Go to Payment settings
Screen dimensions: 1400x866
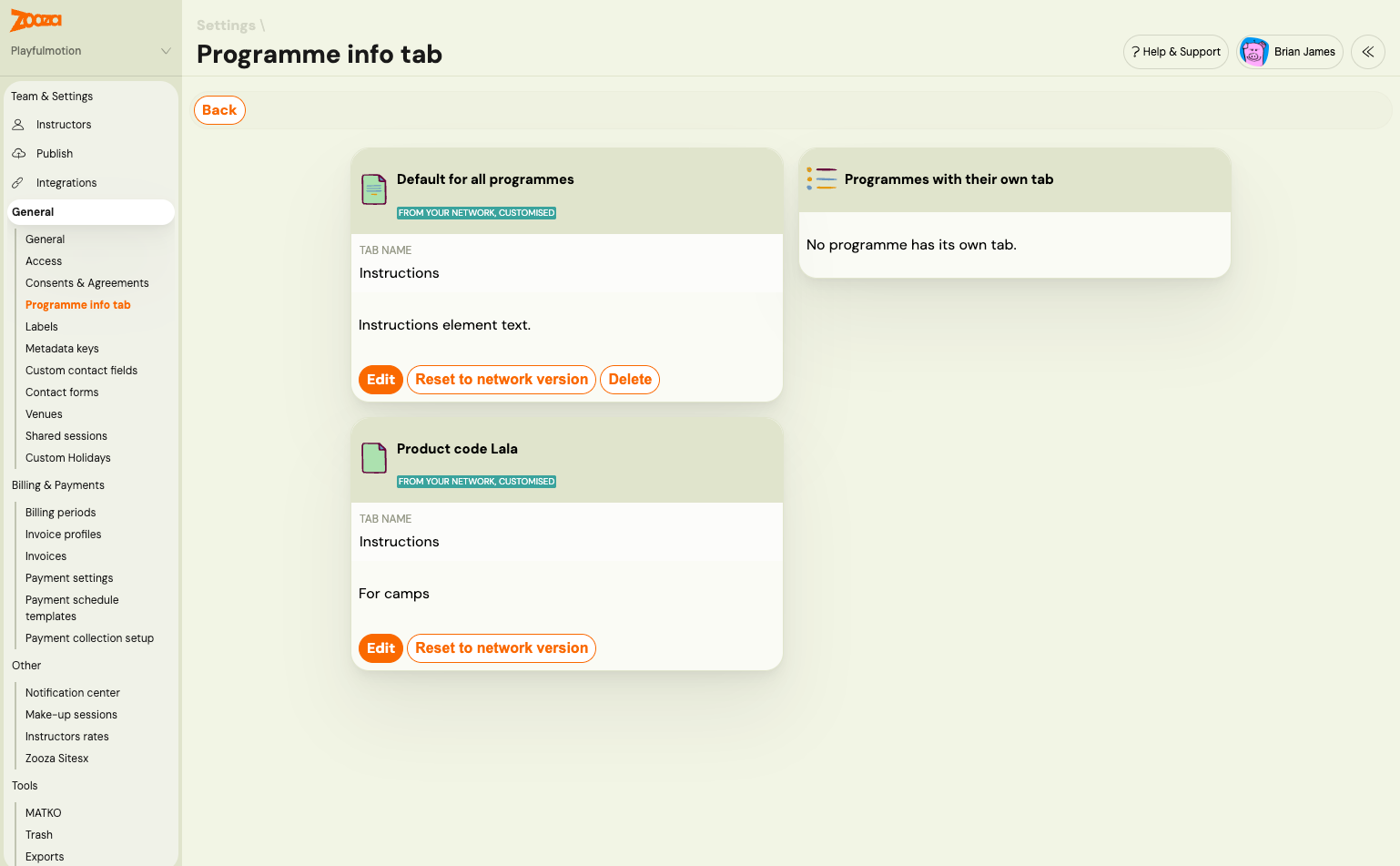tap(69, 578)
